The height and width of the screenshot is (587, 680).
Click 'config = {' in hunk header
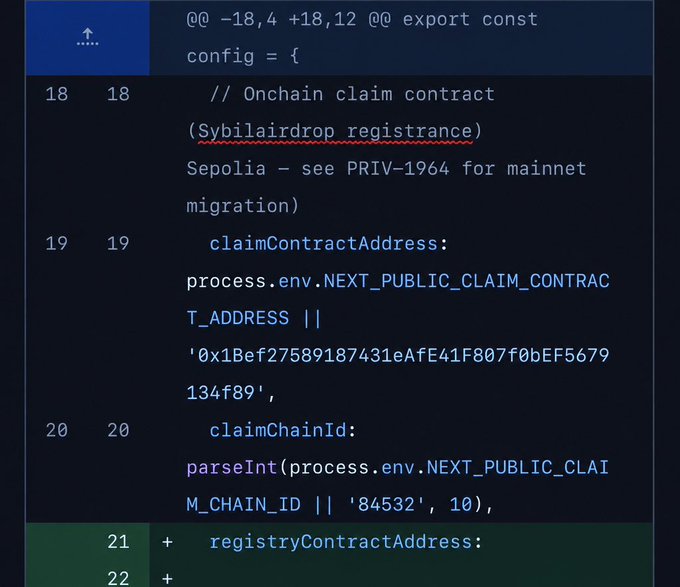point(243,56)
